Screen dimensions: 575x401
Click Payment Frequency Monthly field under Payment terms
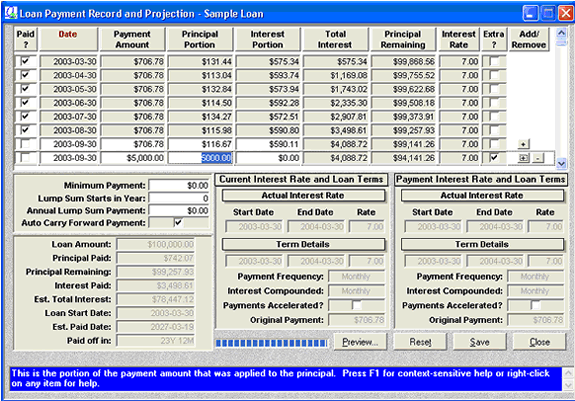(535, 276)
